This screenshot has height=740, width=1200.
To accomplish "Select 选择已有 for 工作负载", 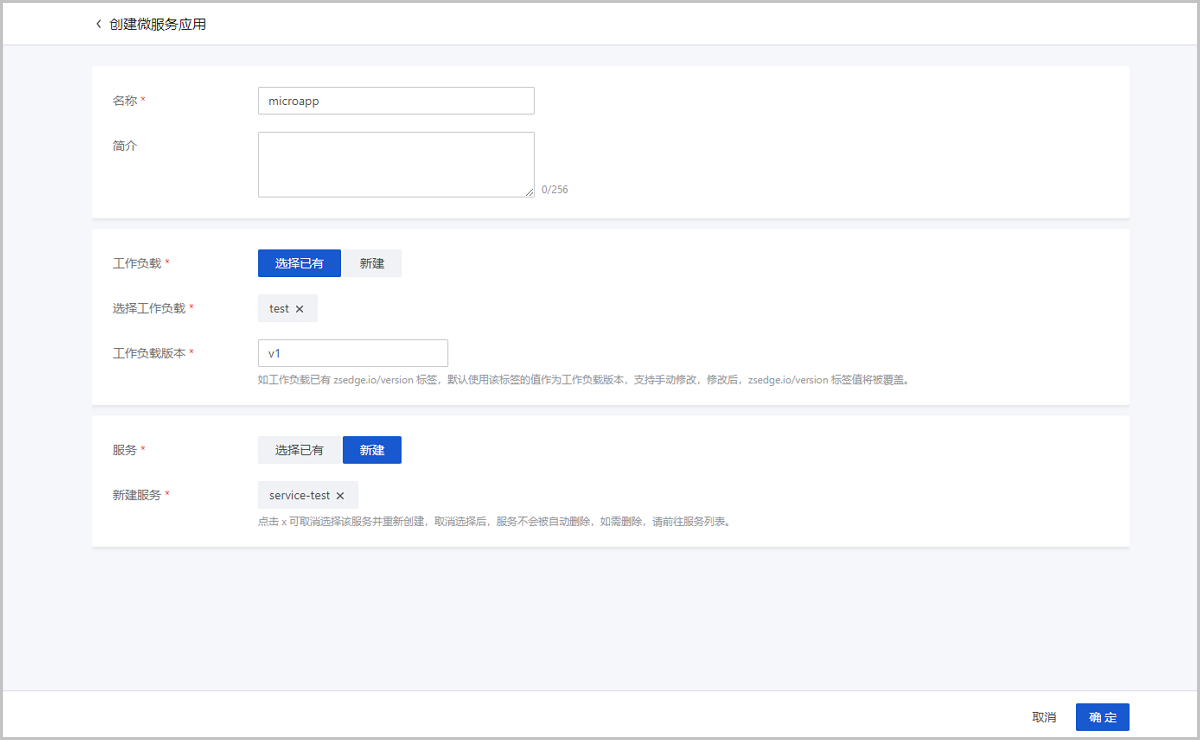I will coord(299,263).
